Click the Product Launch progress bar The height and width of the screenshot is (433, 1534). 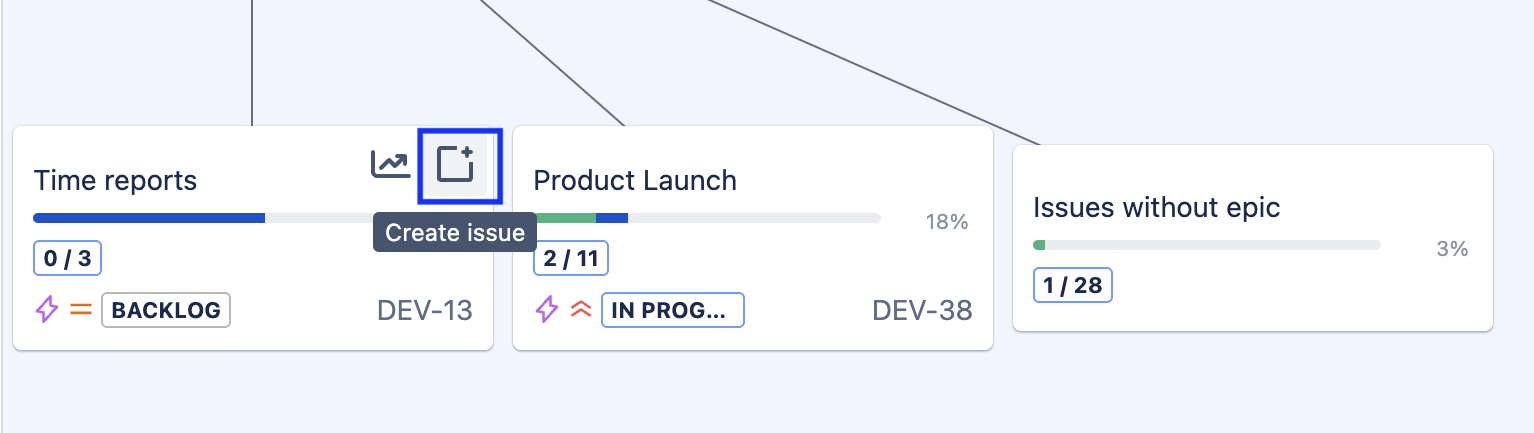coord(708,217)
